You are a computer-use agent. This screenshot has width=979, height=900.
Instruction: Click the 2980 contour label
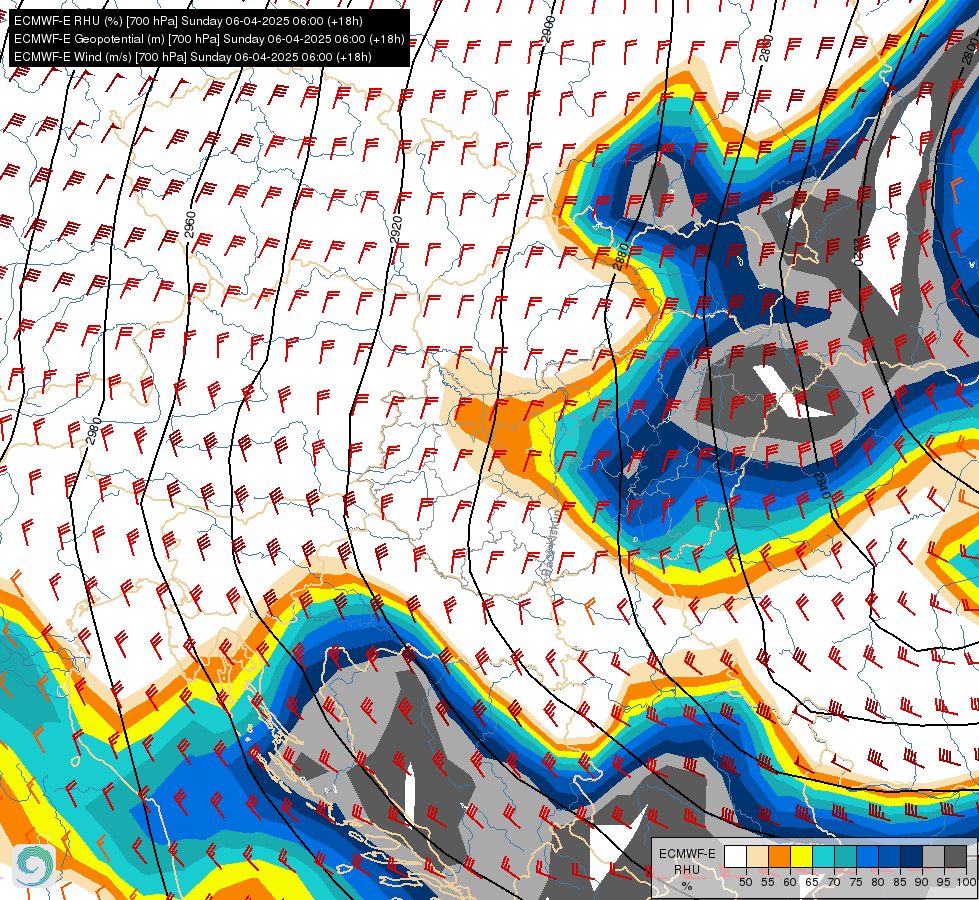tap(94, 431)
